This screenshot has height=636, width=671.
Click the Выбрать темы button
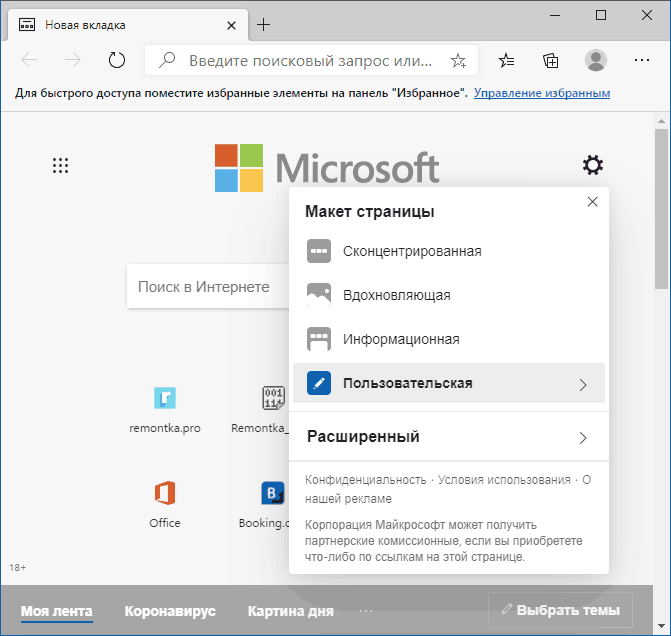tap(560, 610)
